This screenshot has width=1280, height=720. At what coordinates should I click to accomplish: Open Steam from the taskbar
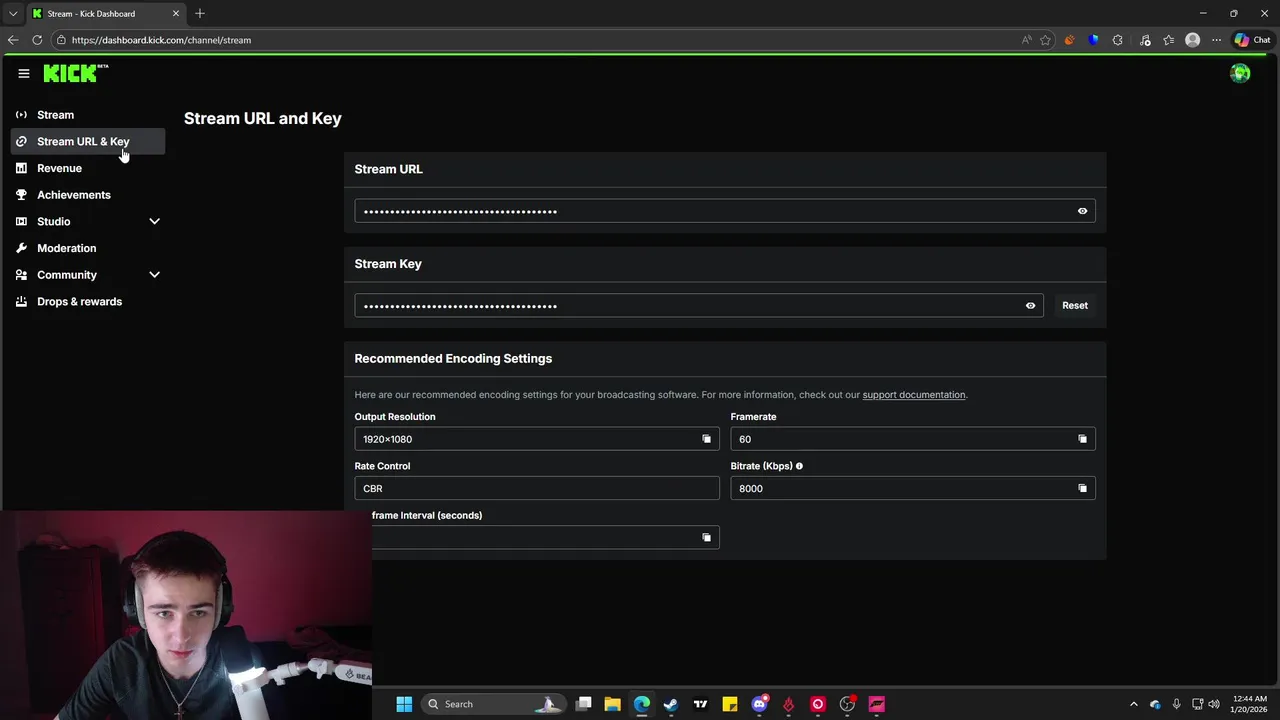point(671,704)
